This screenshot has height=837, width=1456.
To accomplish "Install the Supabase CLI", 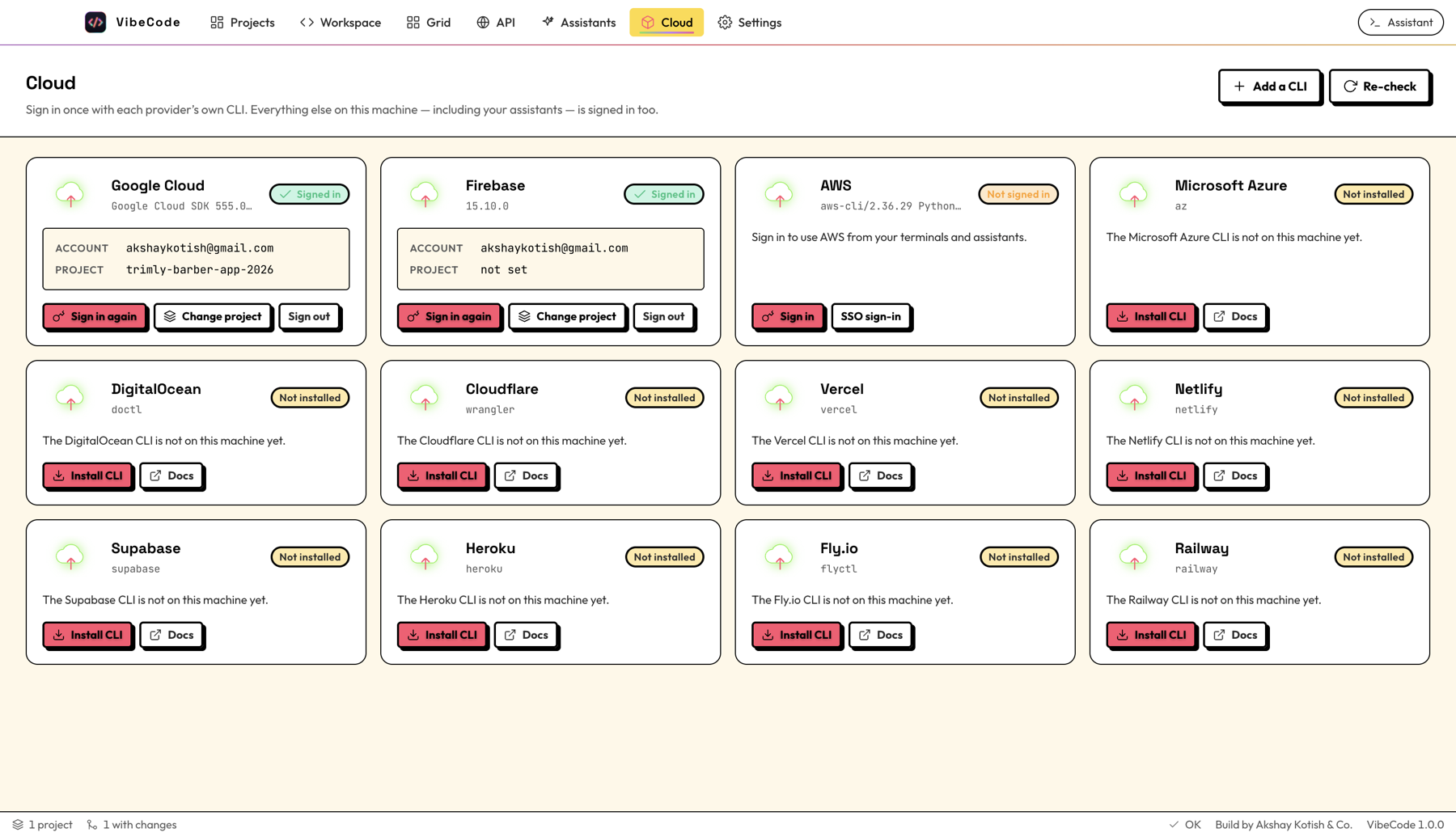I will (87, 635).
